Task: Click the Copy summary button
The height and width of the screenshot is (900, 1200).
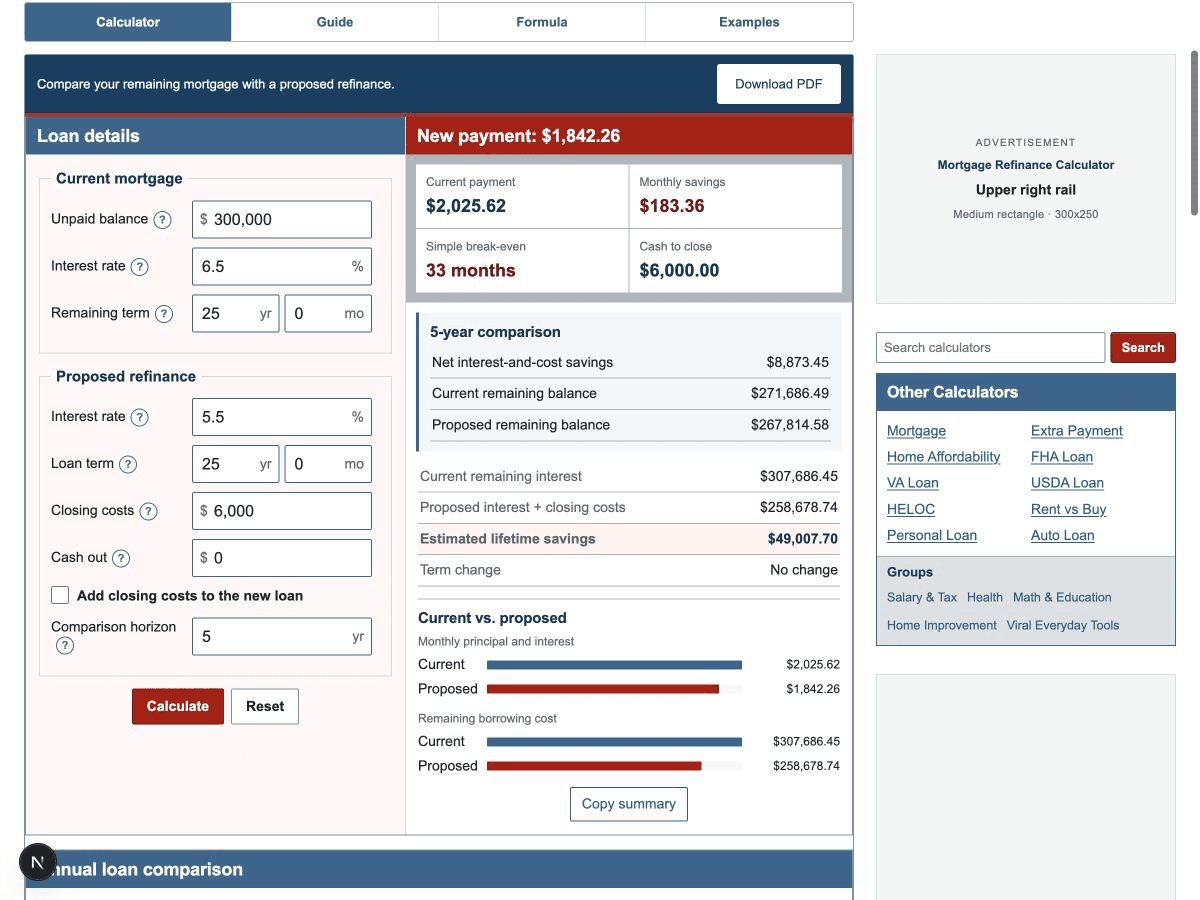Action: [629, 804]
